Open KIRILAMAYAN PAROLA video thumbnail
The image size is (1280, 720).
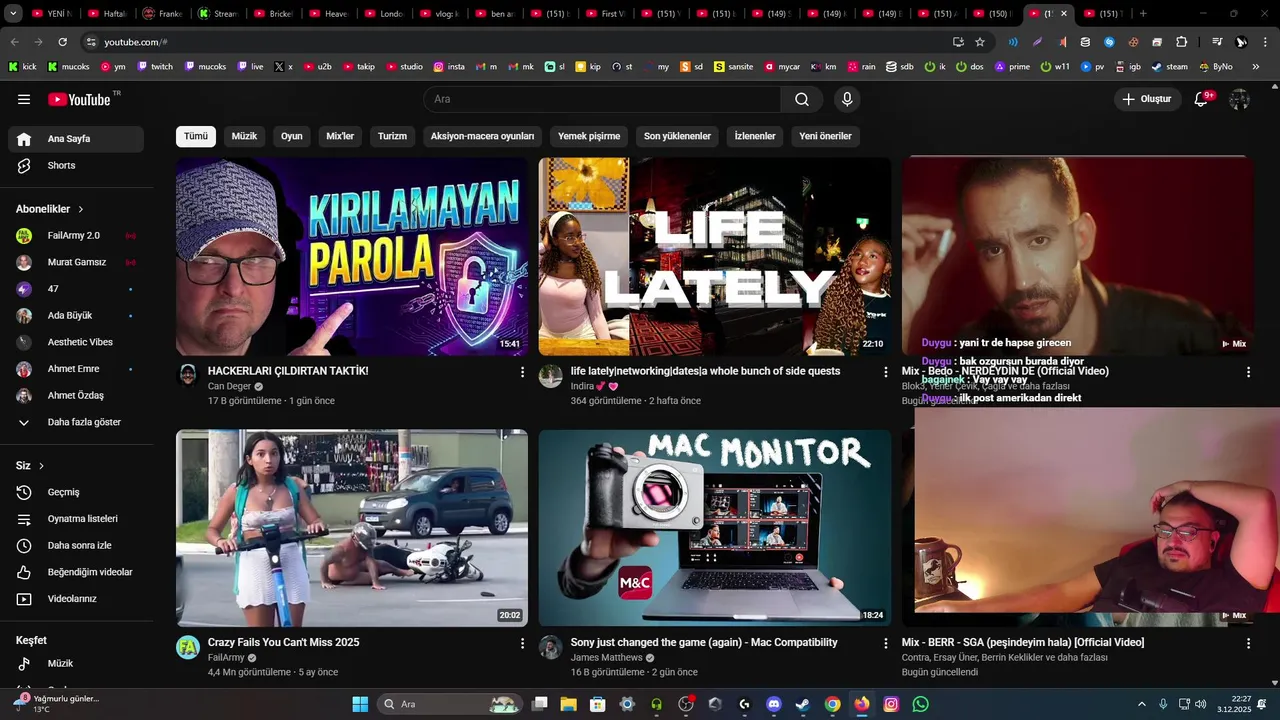coord(352,256)
